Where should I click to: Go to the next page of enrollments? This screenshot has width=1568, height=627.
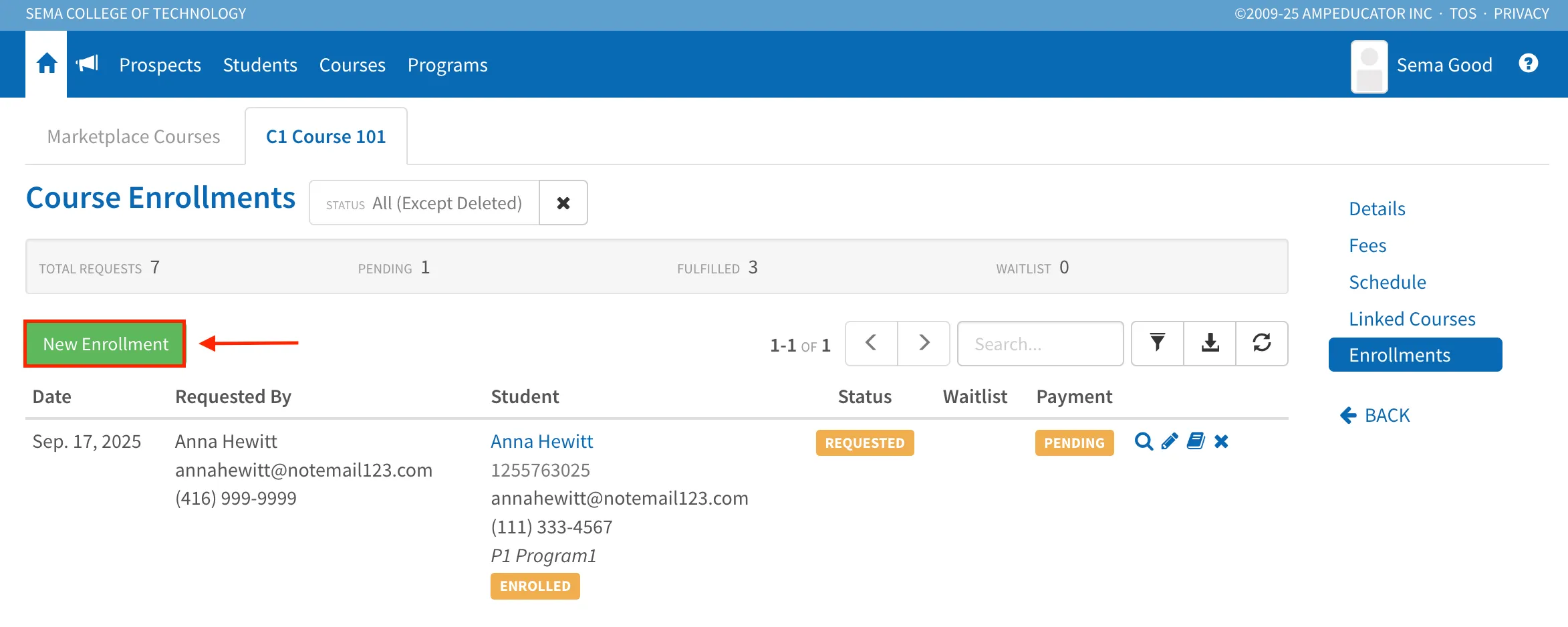pyautogui.click(x=924, y=343)
